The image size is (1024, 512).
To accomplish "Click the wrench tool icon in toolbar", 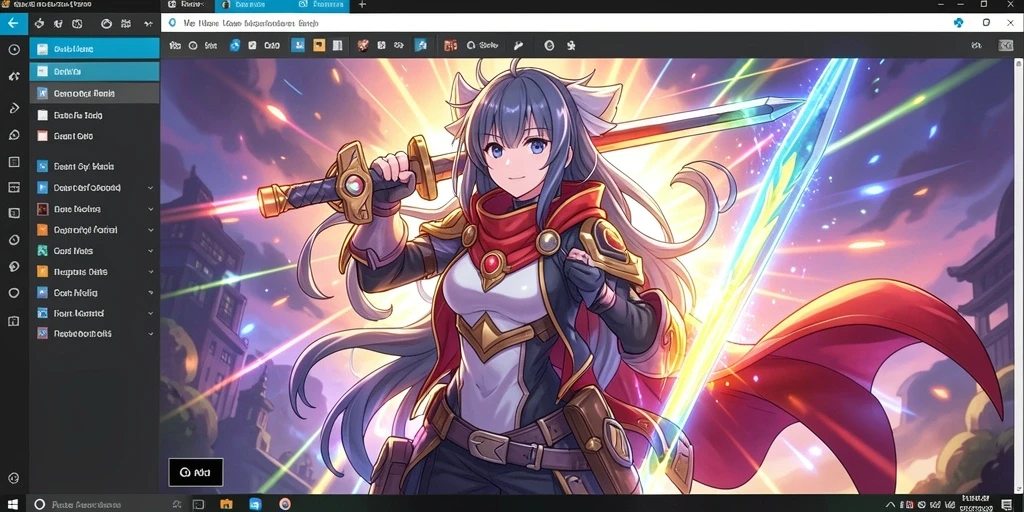I will (519, 46).
